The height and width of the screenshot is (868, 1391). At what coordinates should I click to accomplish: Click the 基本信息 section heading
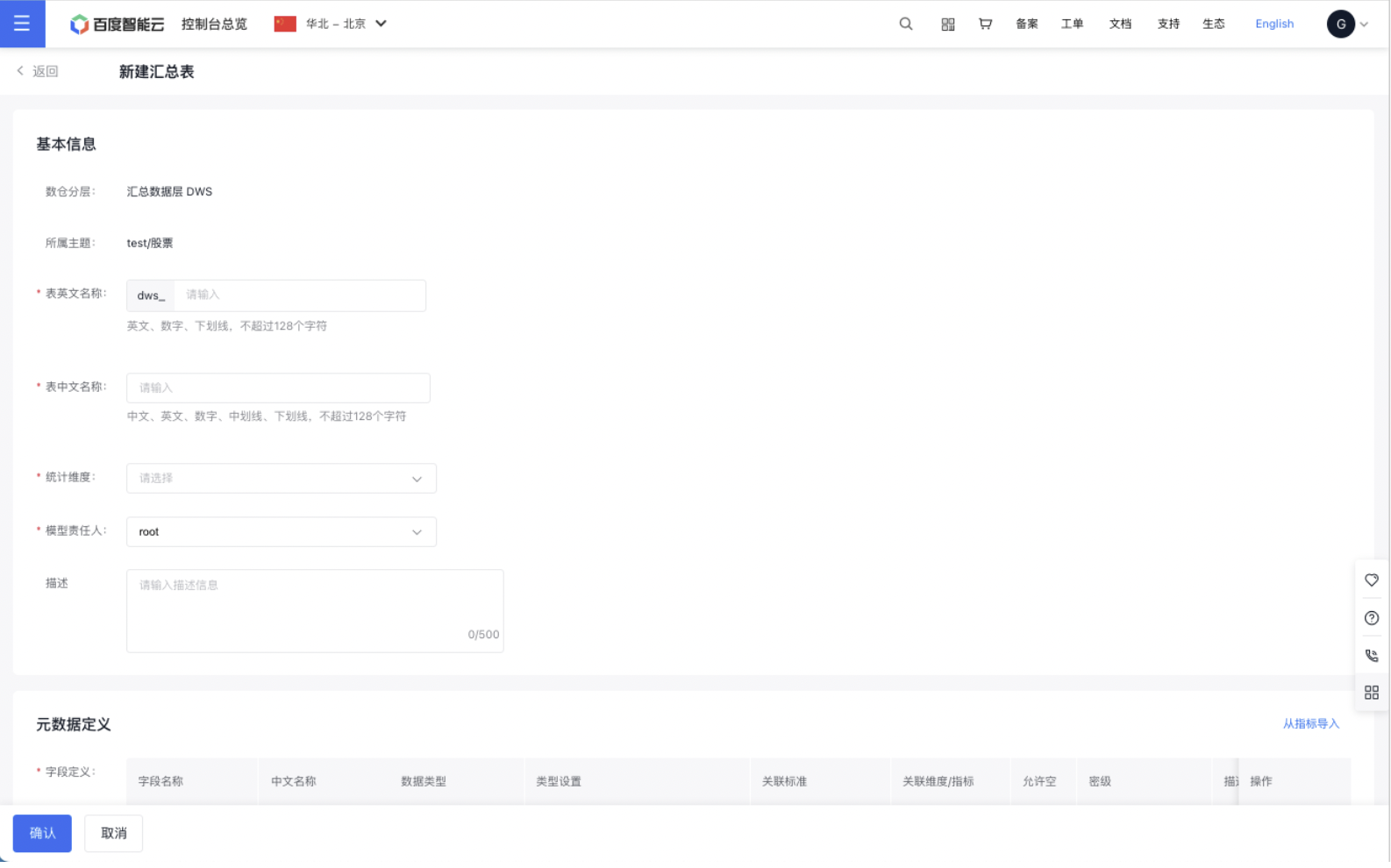point(66,145)
